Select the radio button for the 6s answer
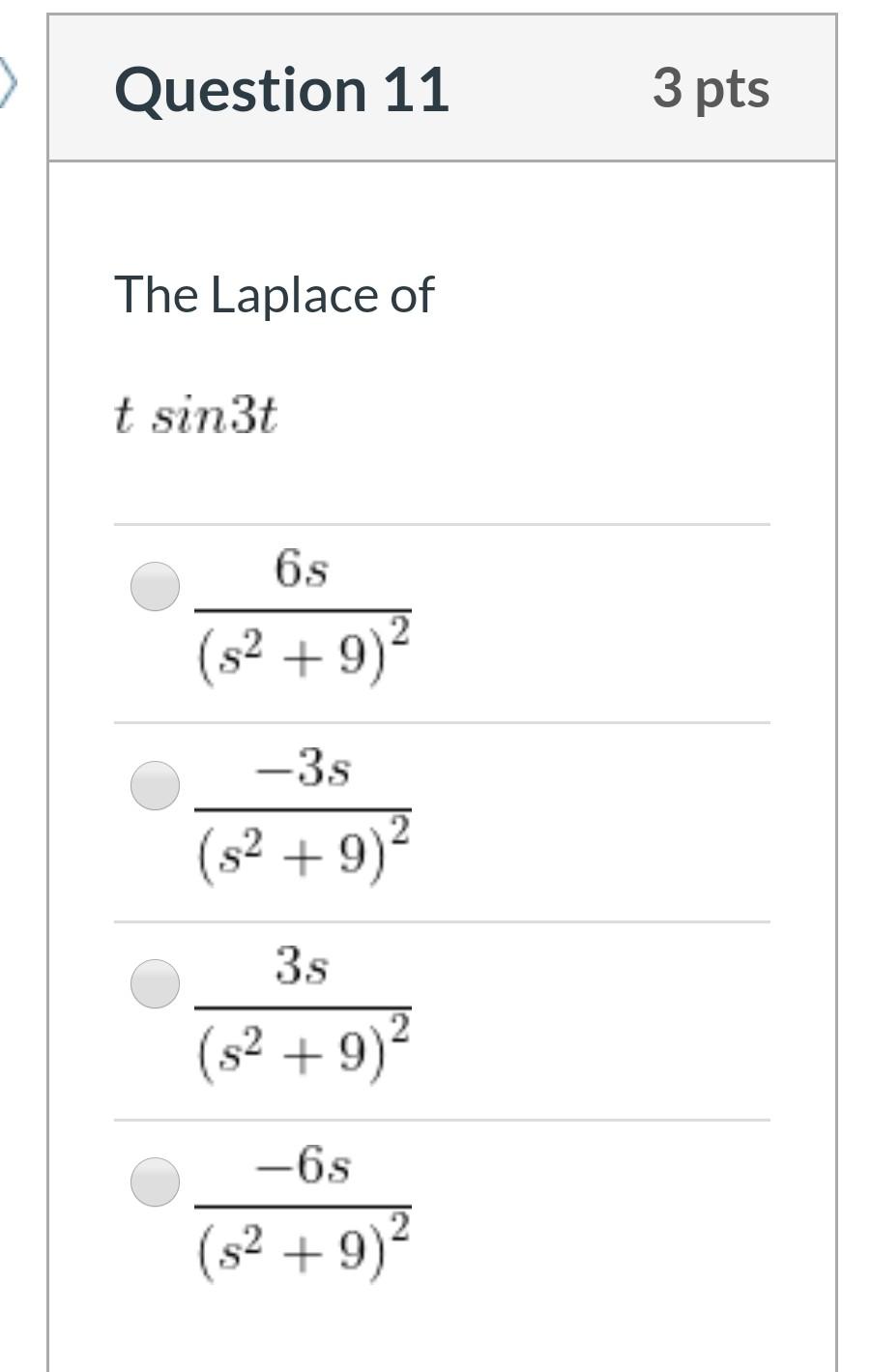 (x=155, y=586)
